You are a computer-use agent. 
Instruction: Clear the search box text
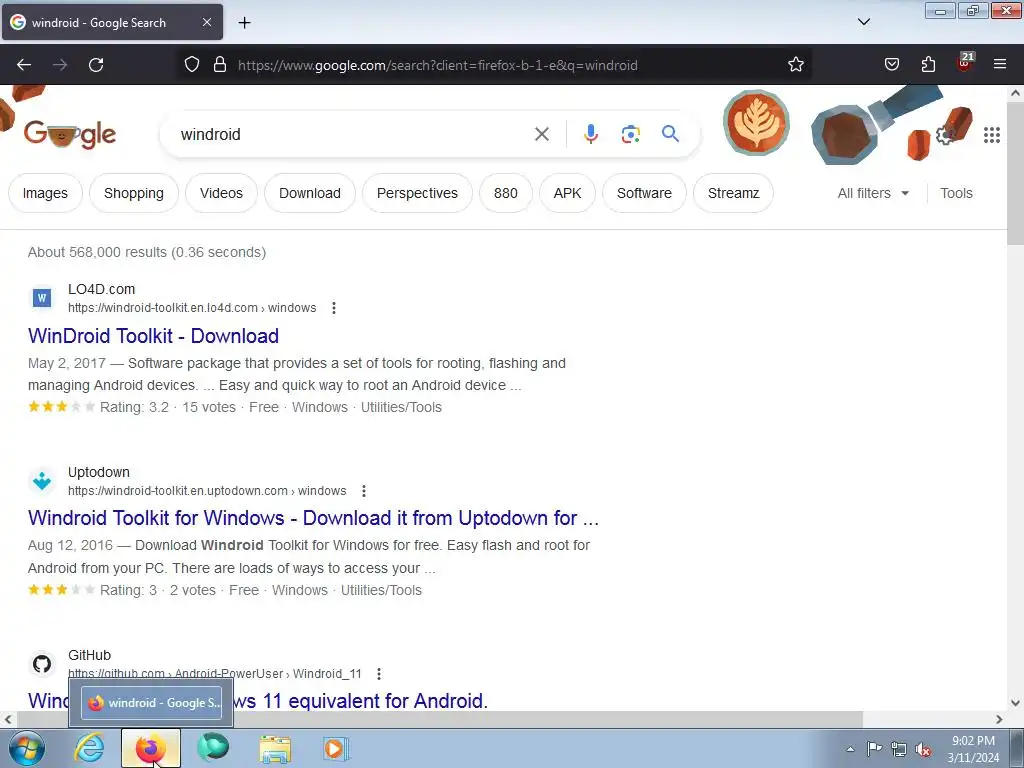coord(541,134)
